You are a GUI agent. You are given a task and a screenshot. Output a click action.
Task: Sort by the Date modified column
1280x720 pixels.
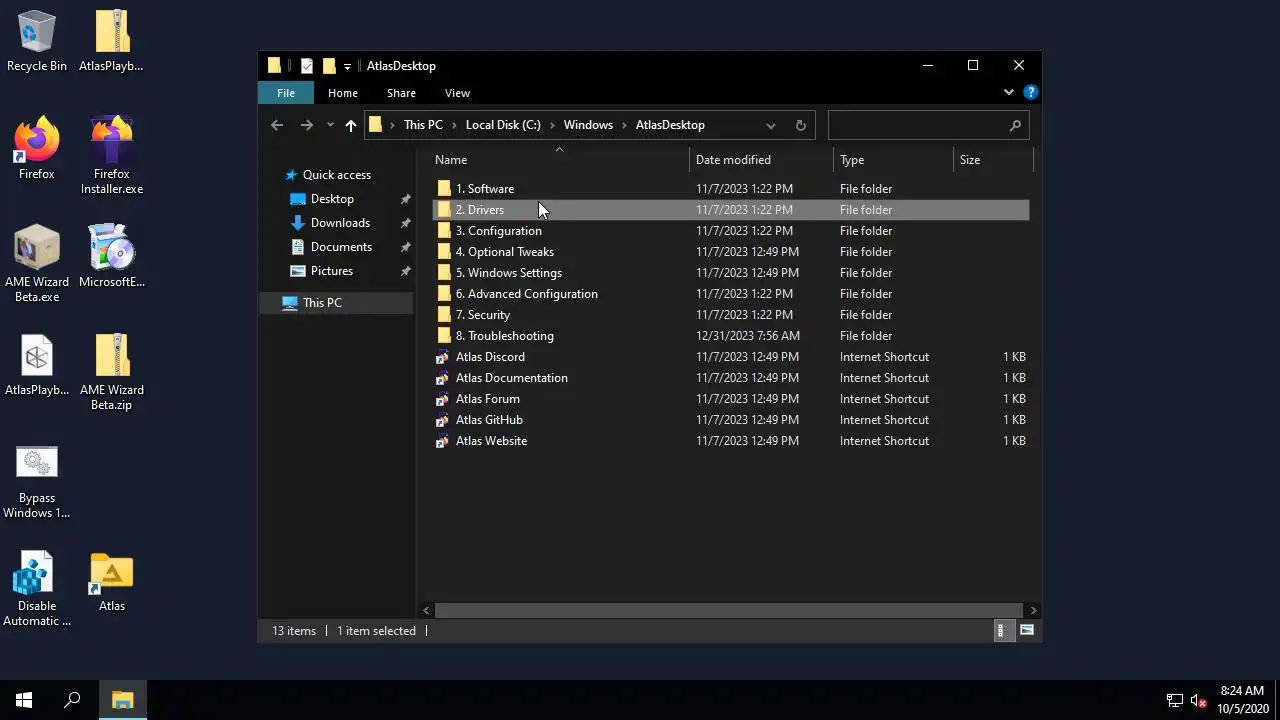761,160
